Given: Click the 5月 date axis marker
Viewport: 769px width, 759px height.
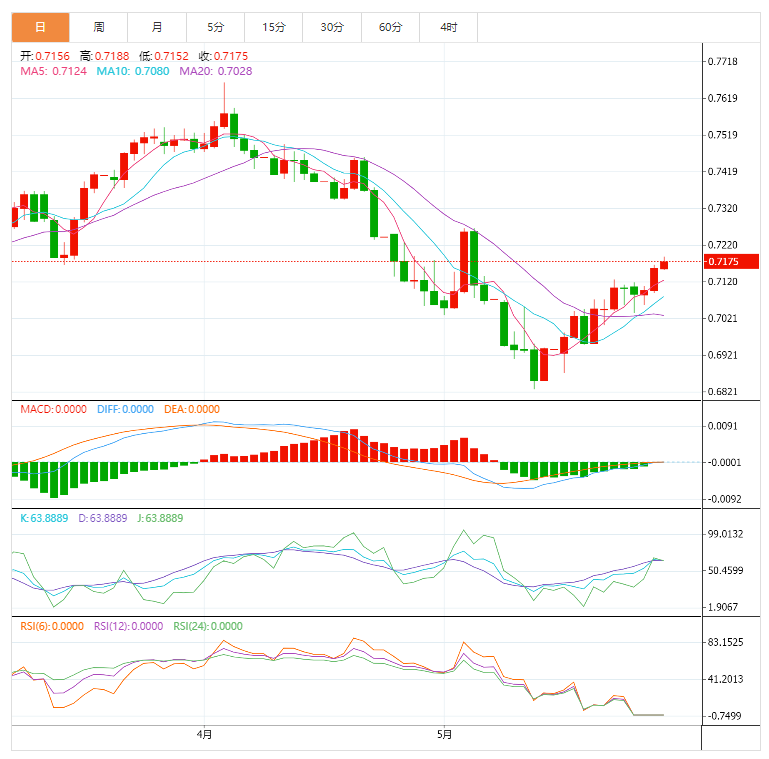Looking at the screenshot, I should pos(444,734).
